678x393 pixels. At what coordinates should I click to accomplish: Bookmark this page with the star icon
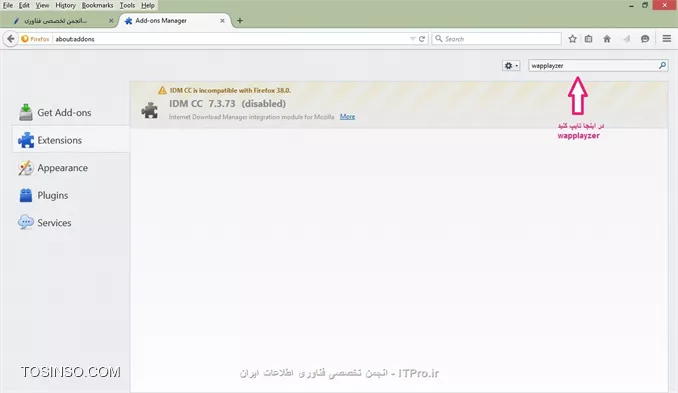point(572,39)
